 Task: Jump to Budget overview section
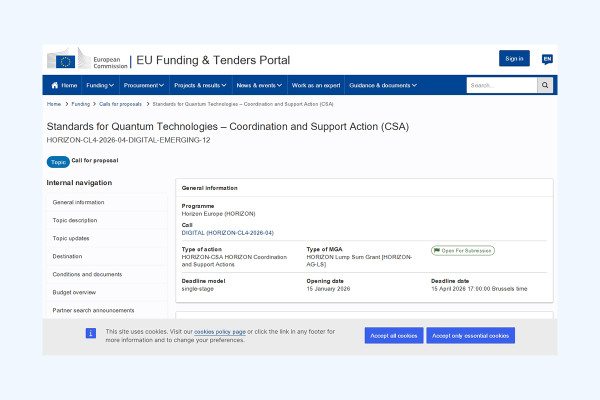click(x=74, y=292)
